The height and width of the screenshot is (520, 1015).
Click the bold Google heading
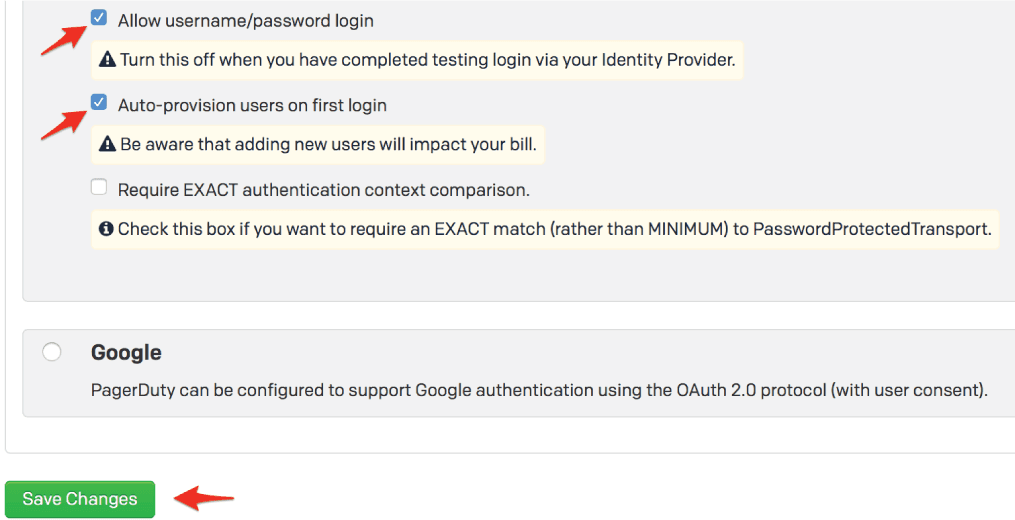point(126,352)
